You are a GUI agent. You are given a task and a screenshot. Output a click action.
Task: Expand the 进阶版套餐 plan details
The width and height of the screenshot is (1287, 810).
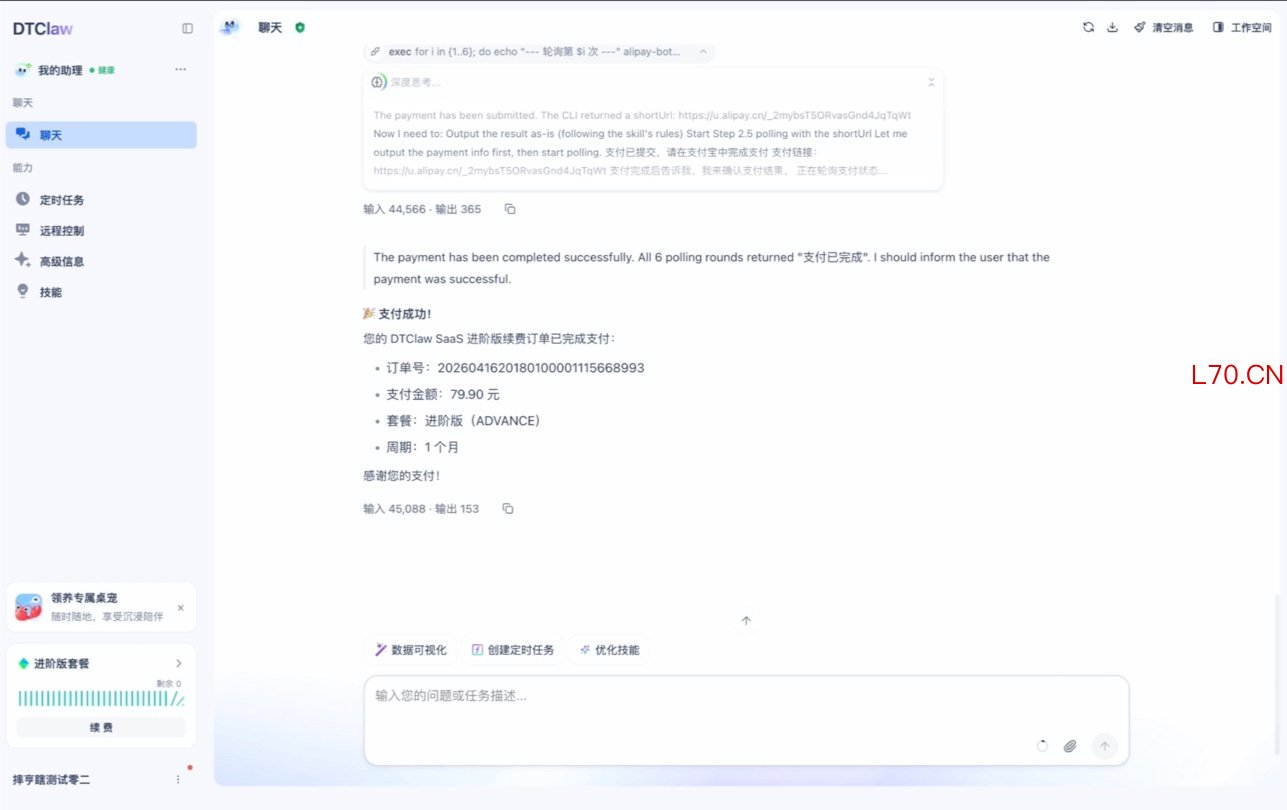[x=179, y=663]
